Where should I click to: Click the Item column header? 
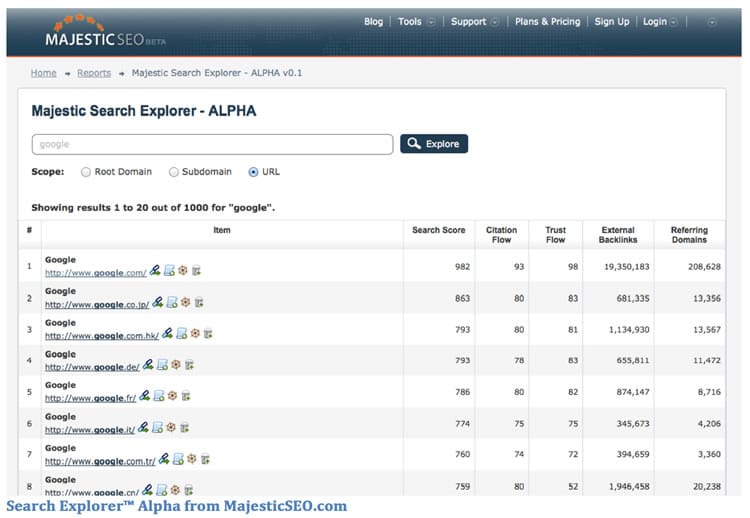pos(222,230)
